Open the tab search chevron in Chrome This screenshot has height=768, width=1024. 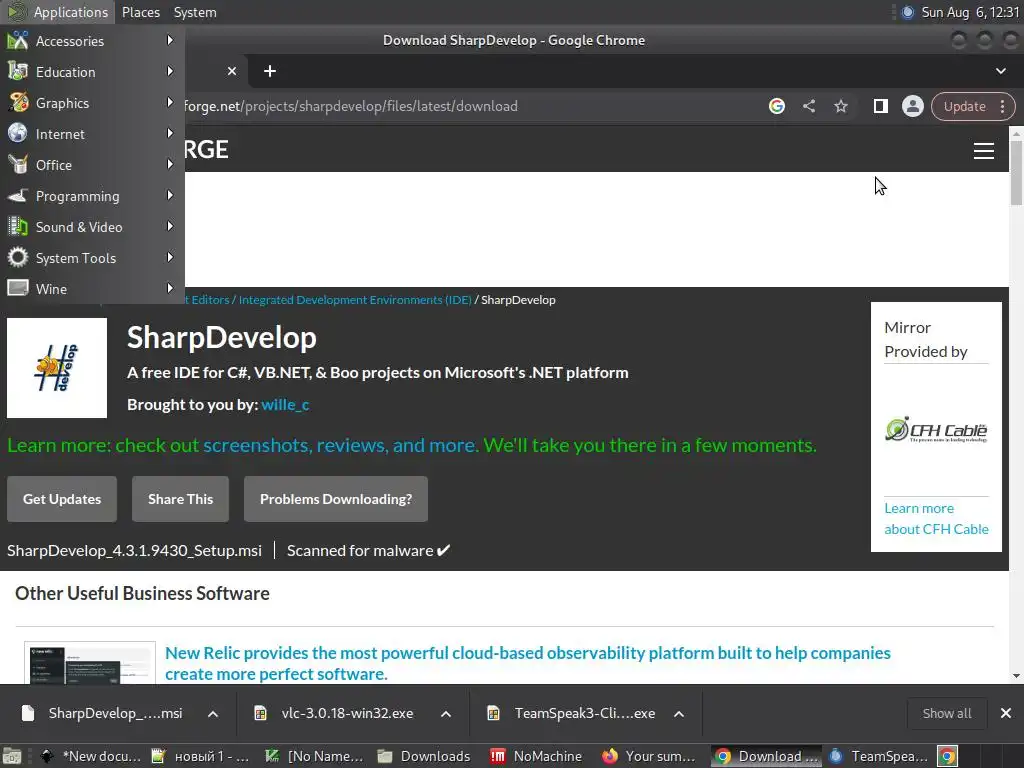point(1000,71)
